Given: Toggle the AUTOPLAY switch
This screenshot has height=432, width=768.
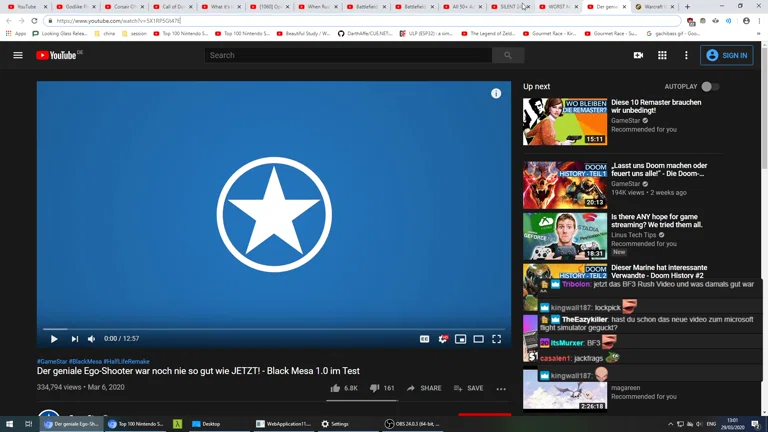Looking at the screenshot, I should [x=710, y=87].
